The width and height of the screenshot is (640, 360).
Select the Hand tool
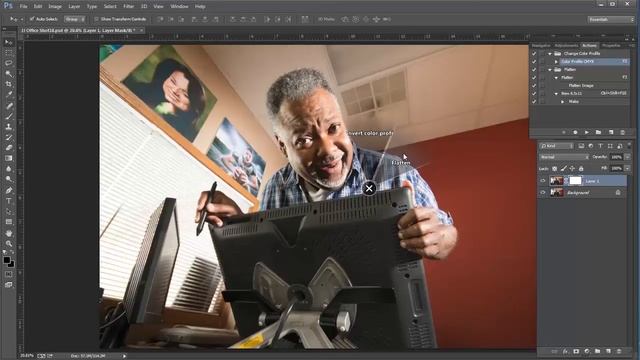pyautogui.click(x=8, y=233)
